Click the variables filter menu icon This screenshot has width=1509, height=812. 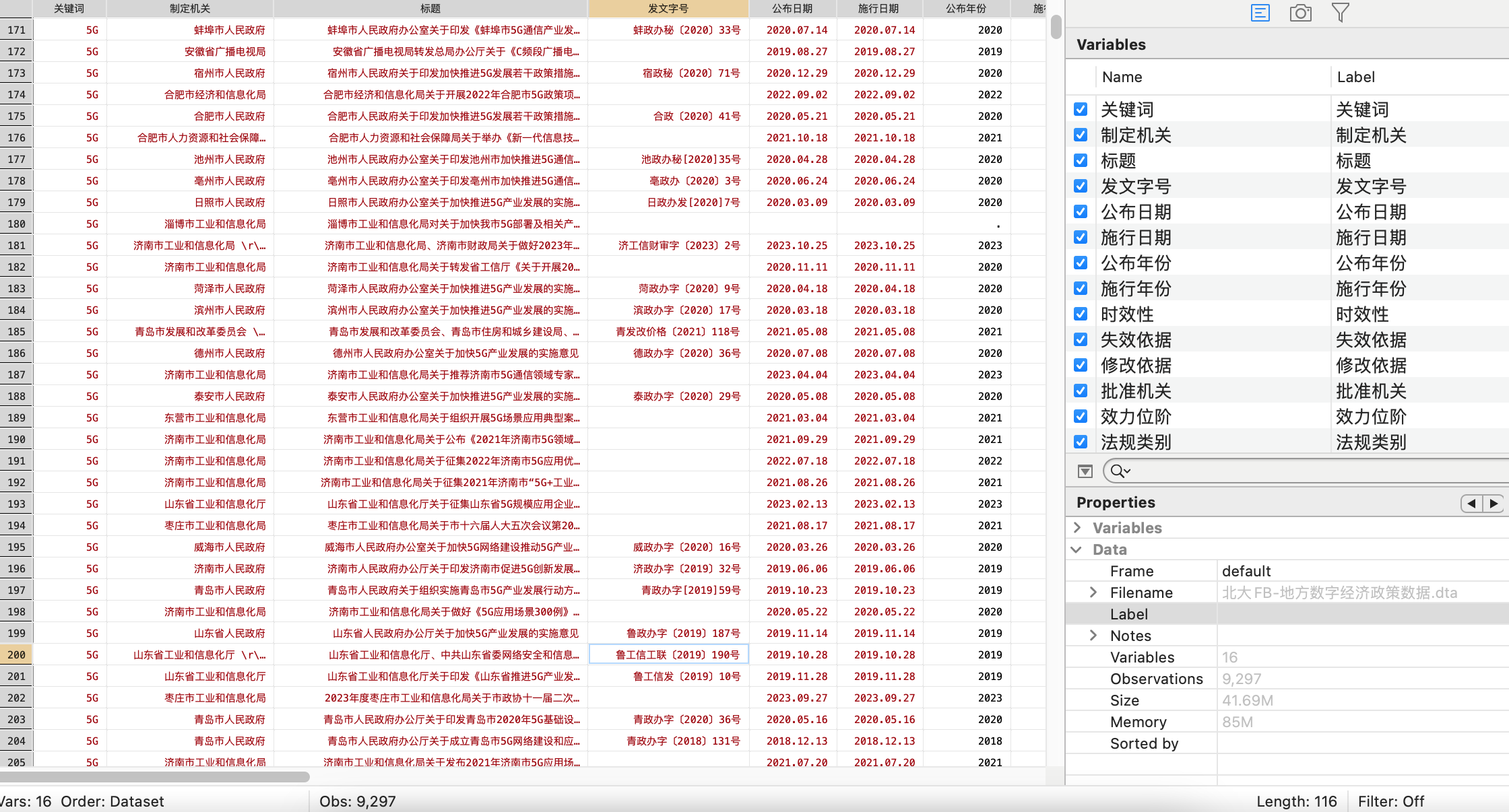pos(1085,471)
